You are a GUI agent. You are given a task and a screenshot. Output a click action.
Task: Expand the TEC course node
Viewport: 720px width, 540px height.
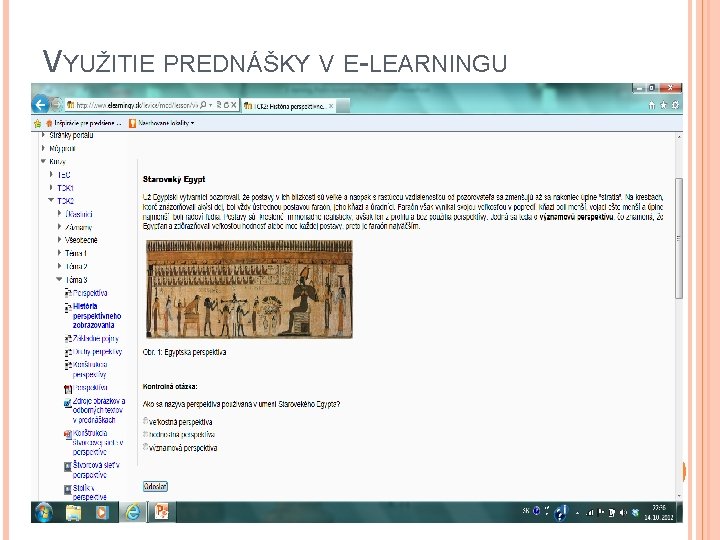click(51, 174)
